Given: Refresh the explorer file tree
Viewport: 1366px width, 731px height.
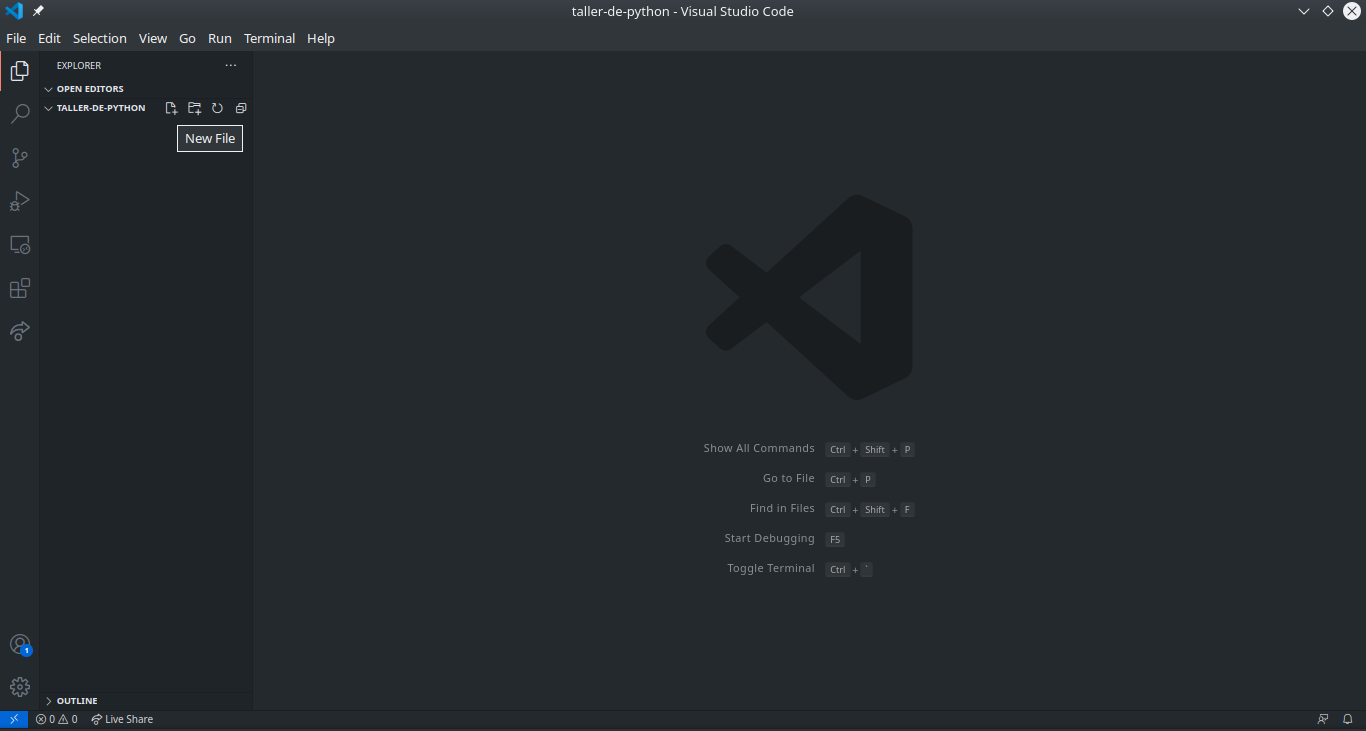Looking at the screenshot, I should click(217, 108).
